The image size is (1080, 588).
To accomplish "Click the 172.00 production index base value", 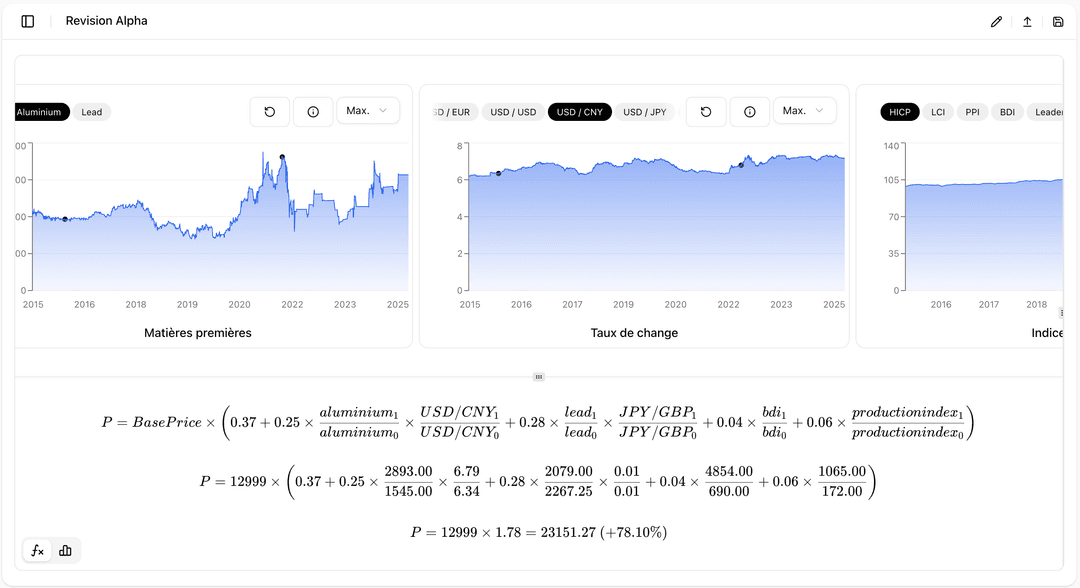I will coord(842,491).
